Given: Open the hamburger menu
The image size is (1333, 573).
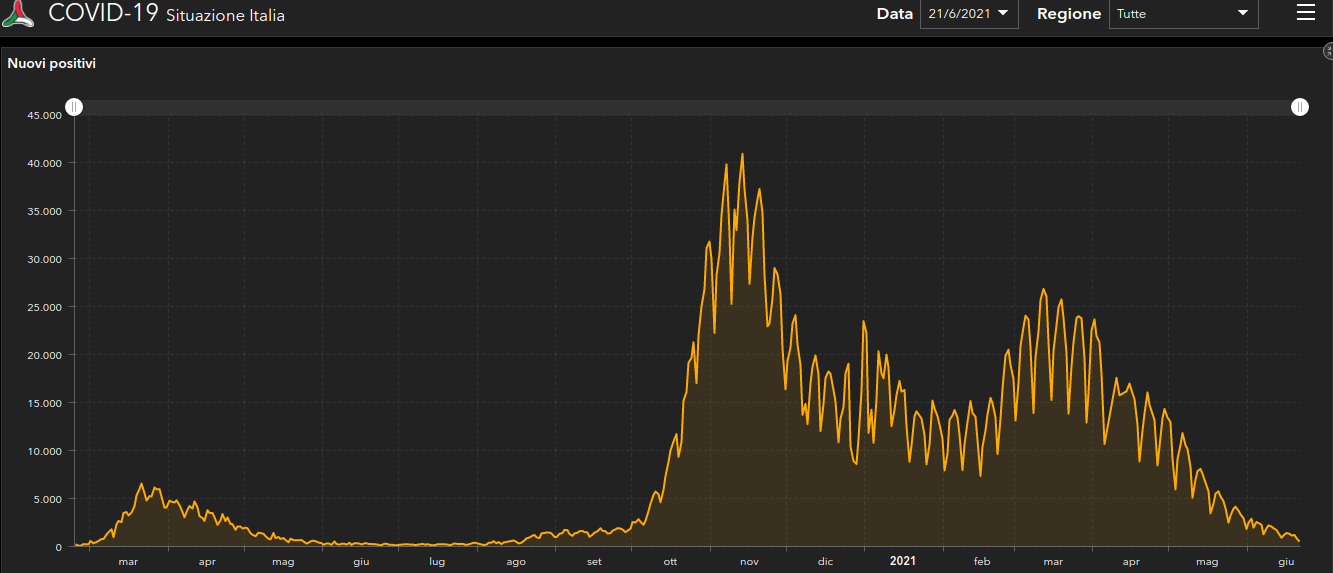Looking at the screenshot, I should tap(1305, 13).
